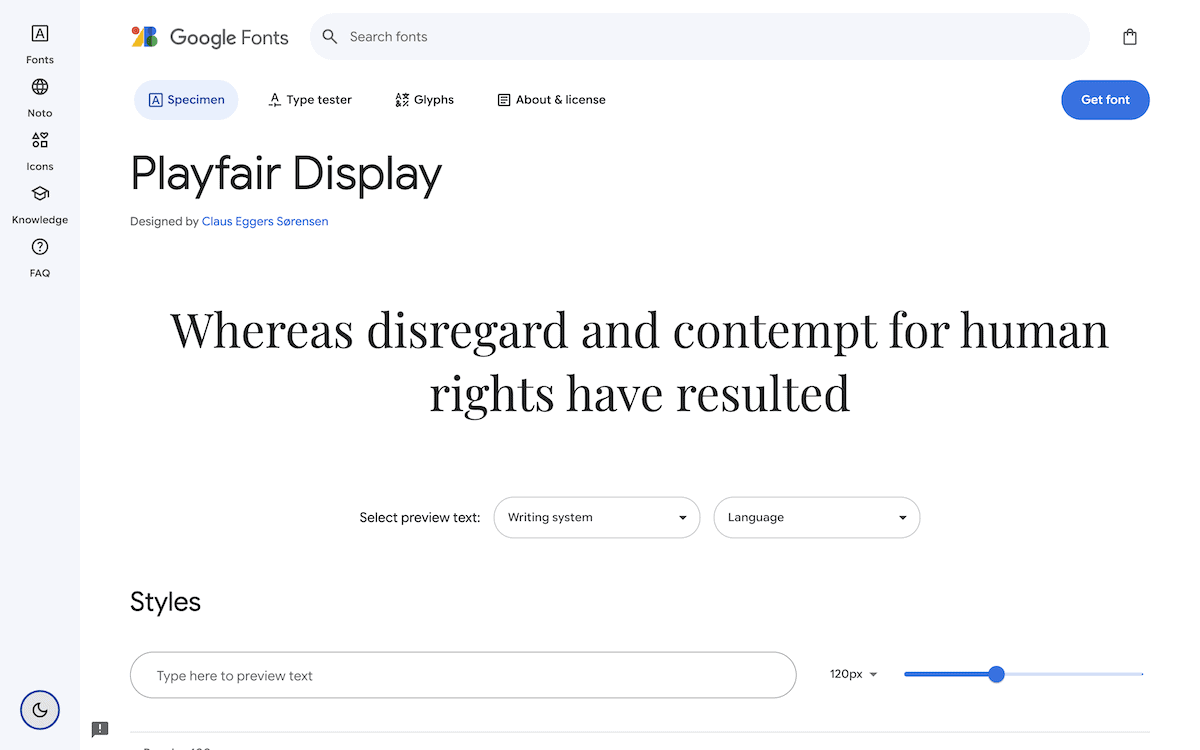
Task: Click the search magnifier icon
Action: [330, 36]
